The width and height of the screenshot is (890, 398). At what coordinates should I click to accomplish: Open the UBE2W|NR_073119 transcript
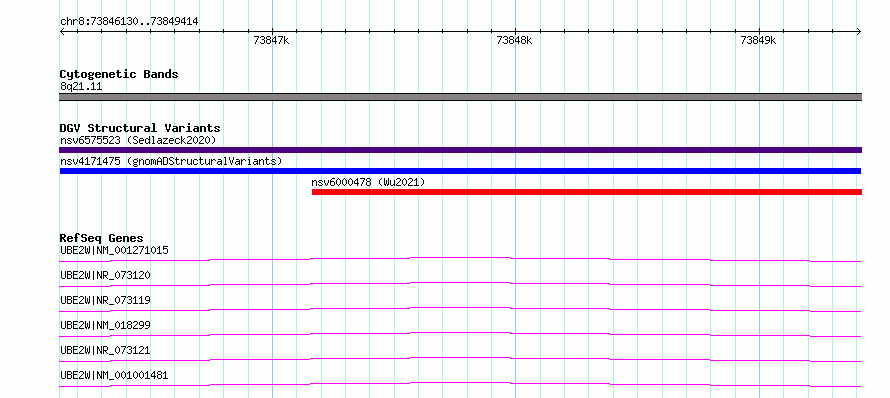[105, 300]
